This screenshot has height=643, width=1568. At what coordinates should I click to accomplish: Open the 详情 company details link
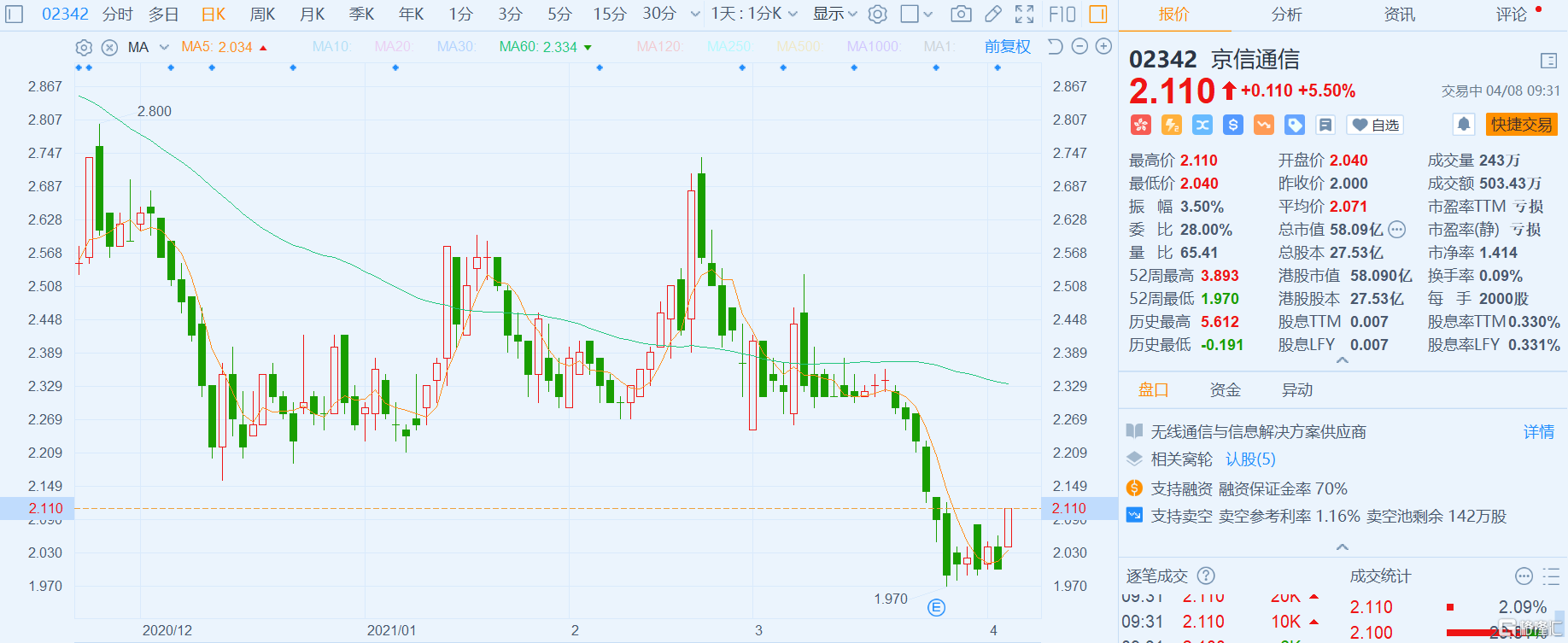1539,432
